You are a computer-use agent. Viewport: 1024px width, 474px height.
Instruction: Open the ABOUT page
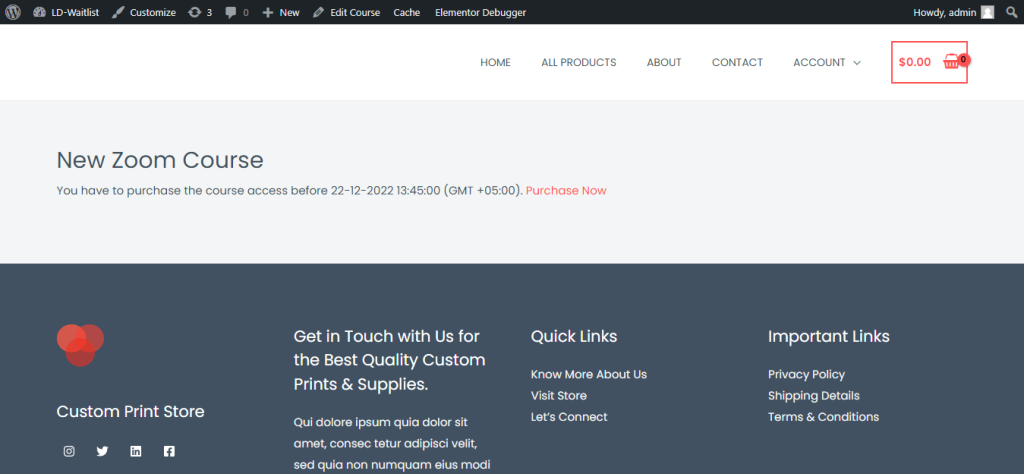click(x=664, y=63)
